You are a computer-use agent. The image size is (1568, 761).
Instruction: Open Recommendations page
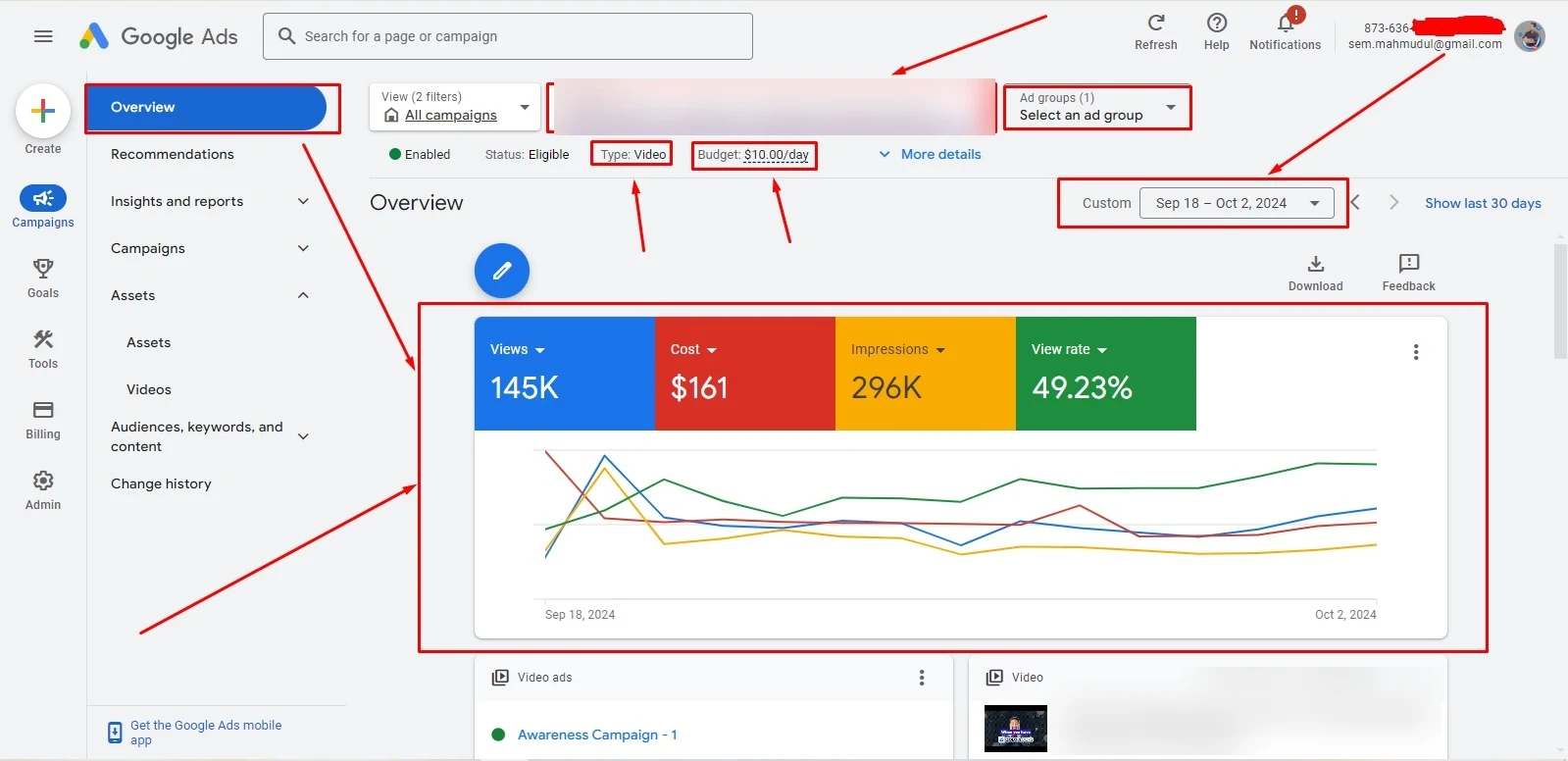[173, 154]
